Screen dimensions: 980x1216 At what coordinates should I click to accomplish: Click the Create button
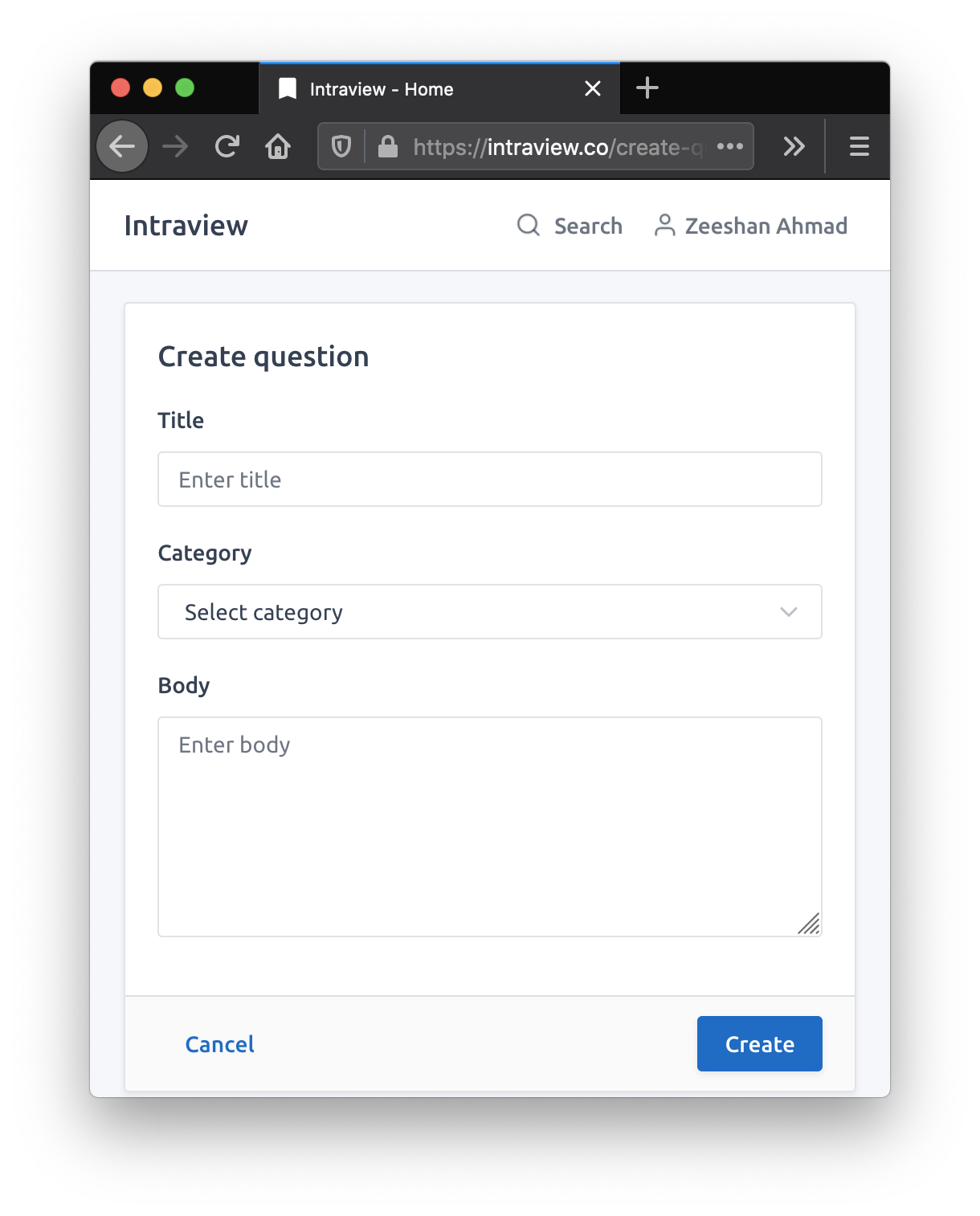pos(759,1043)
